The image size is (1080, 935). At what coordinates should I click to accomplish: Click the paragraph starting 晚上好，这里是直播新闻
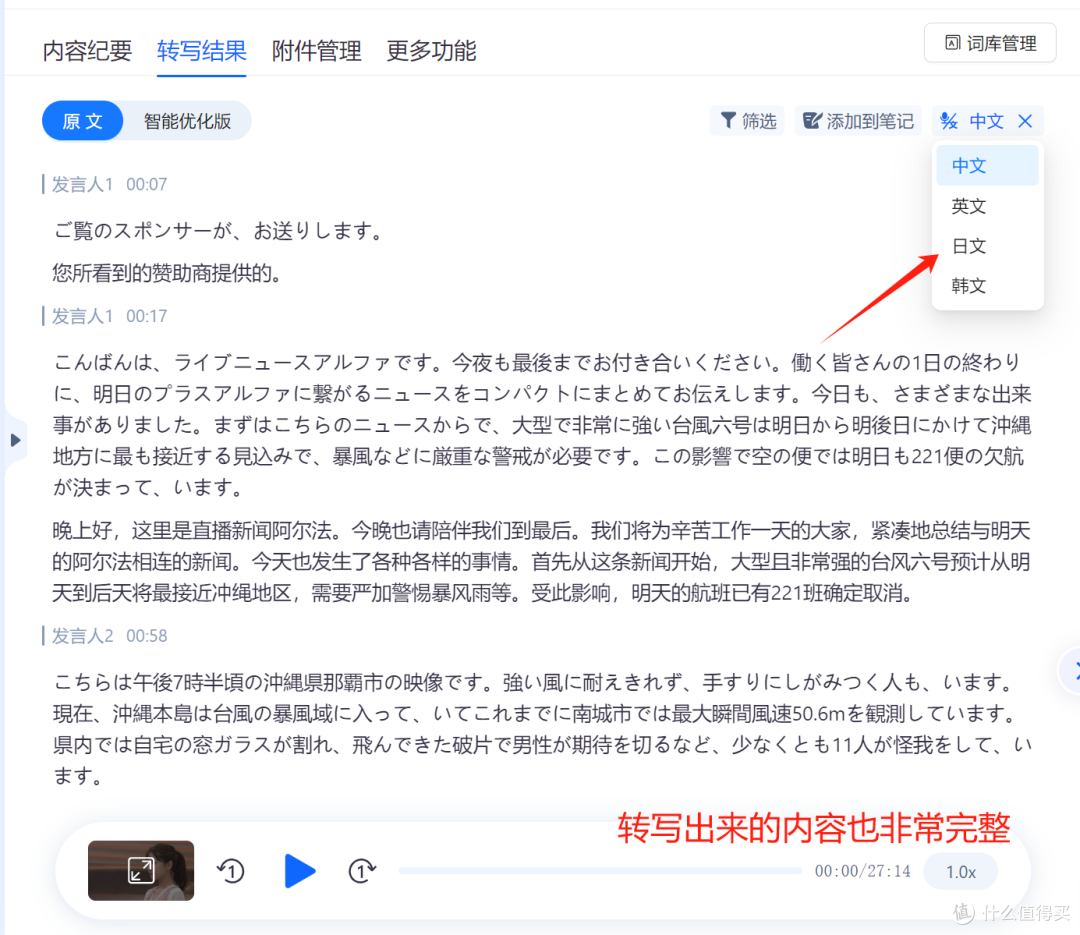tap(542, 562)
